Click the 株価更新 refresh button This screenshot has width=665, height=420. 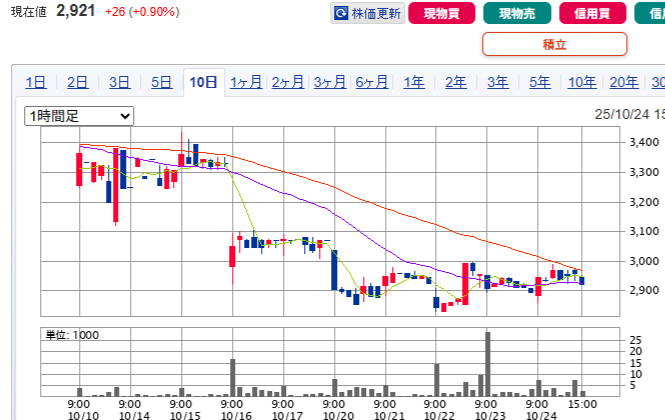367,14
